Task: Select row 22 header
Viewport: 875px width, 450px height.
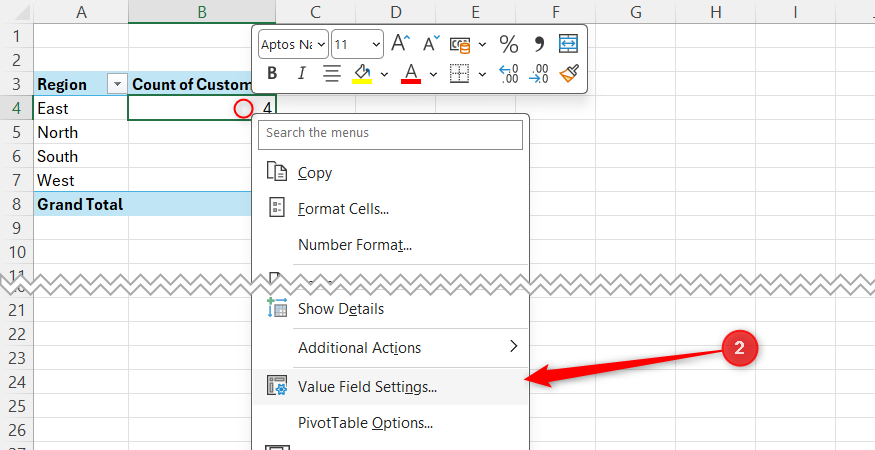Action: (17, 334)
